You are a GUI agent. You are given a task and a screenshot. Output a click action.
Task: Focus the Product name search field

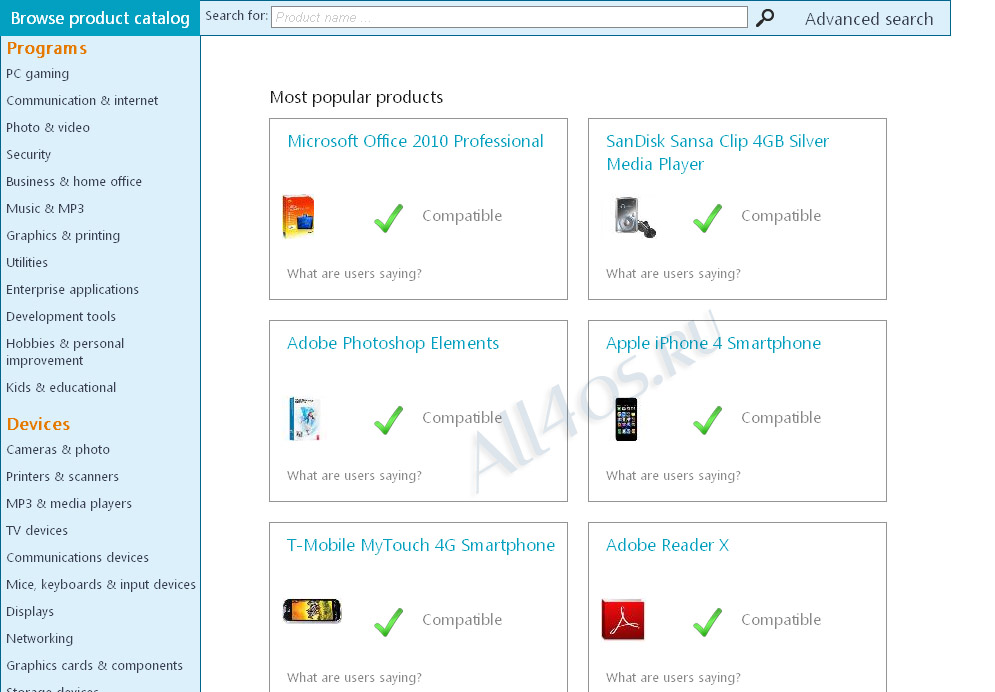509,17
